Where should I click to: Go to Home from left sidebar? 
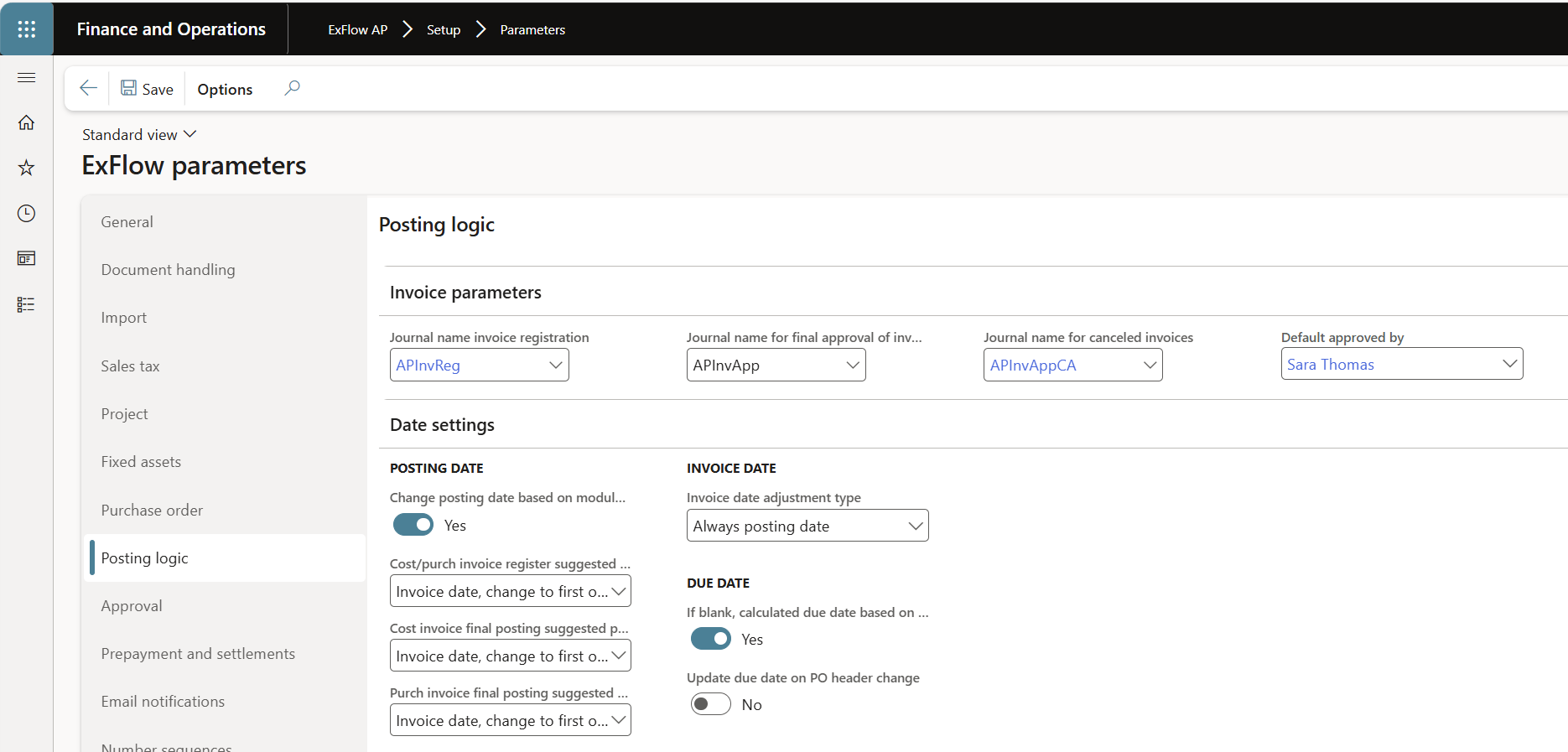[x=26, y=122]
